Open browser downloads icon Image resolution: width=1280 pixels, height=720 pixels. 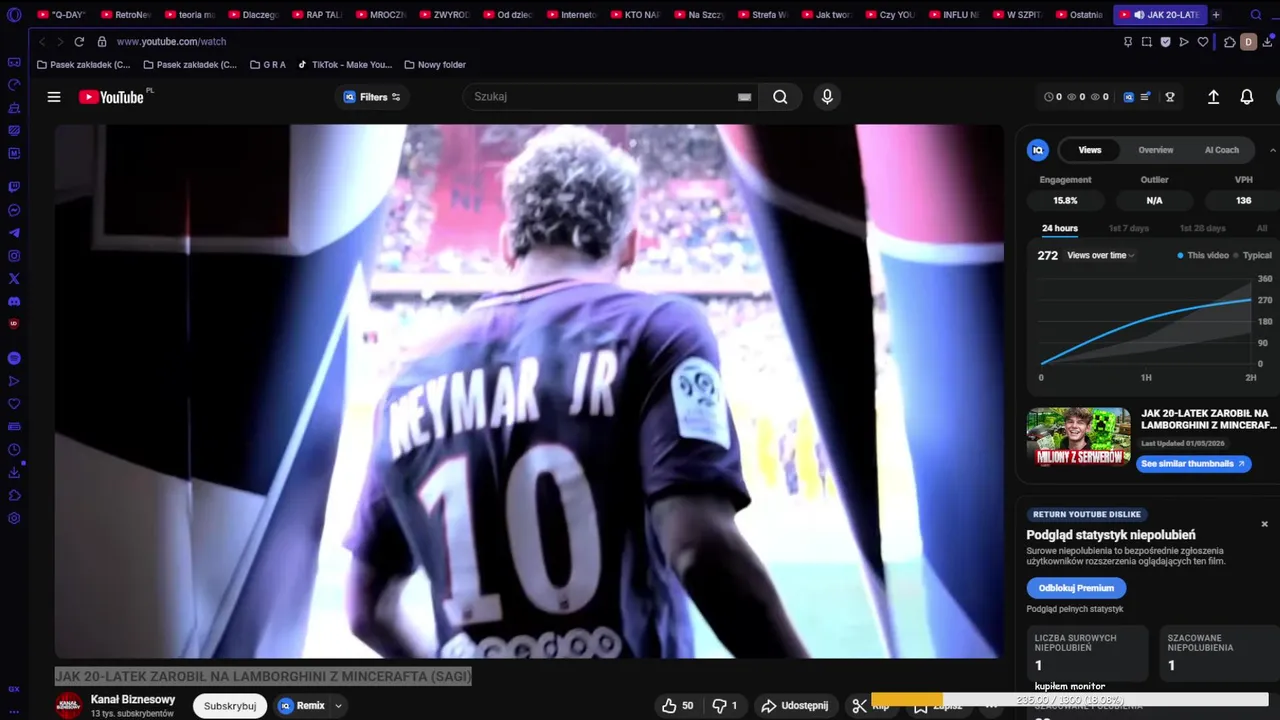1267,42
